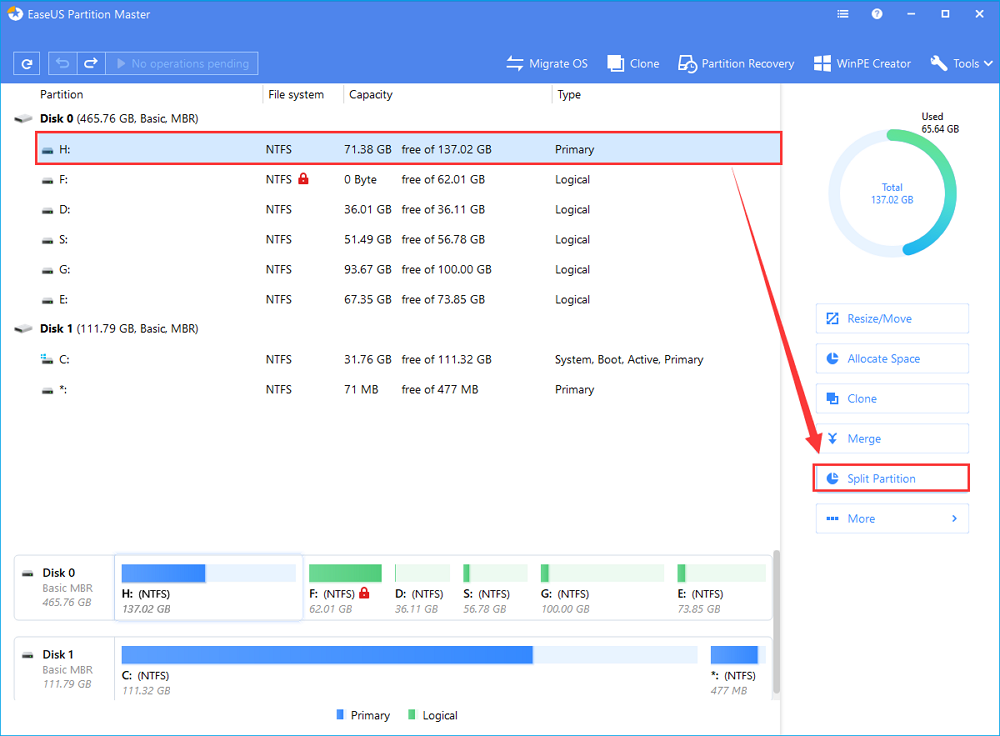Click the H: (NTFS) block in disk map
Screen dimensions: 1000x736
pos(209,587)
